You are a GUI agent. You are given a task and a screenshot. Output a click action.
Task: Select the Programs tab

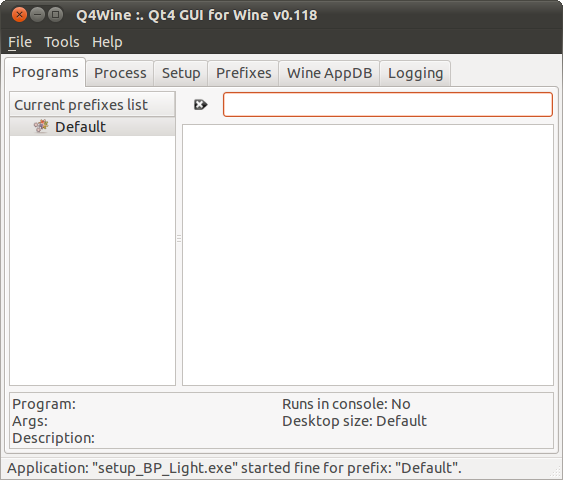[45, 72]
